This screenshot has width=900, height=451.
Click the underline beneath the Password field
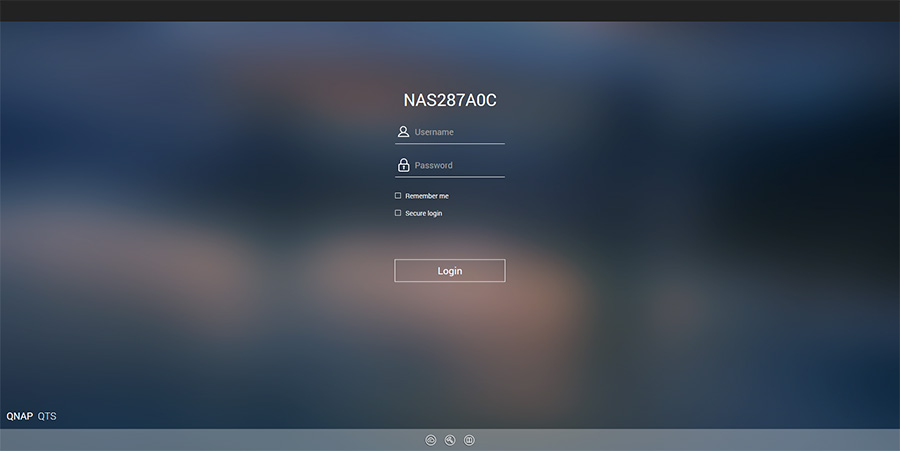450,177
